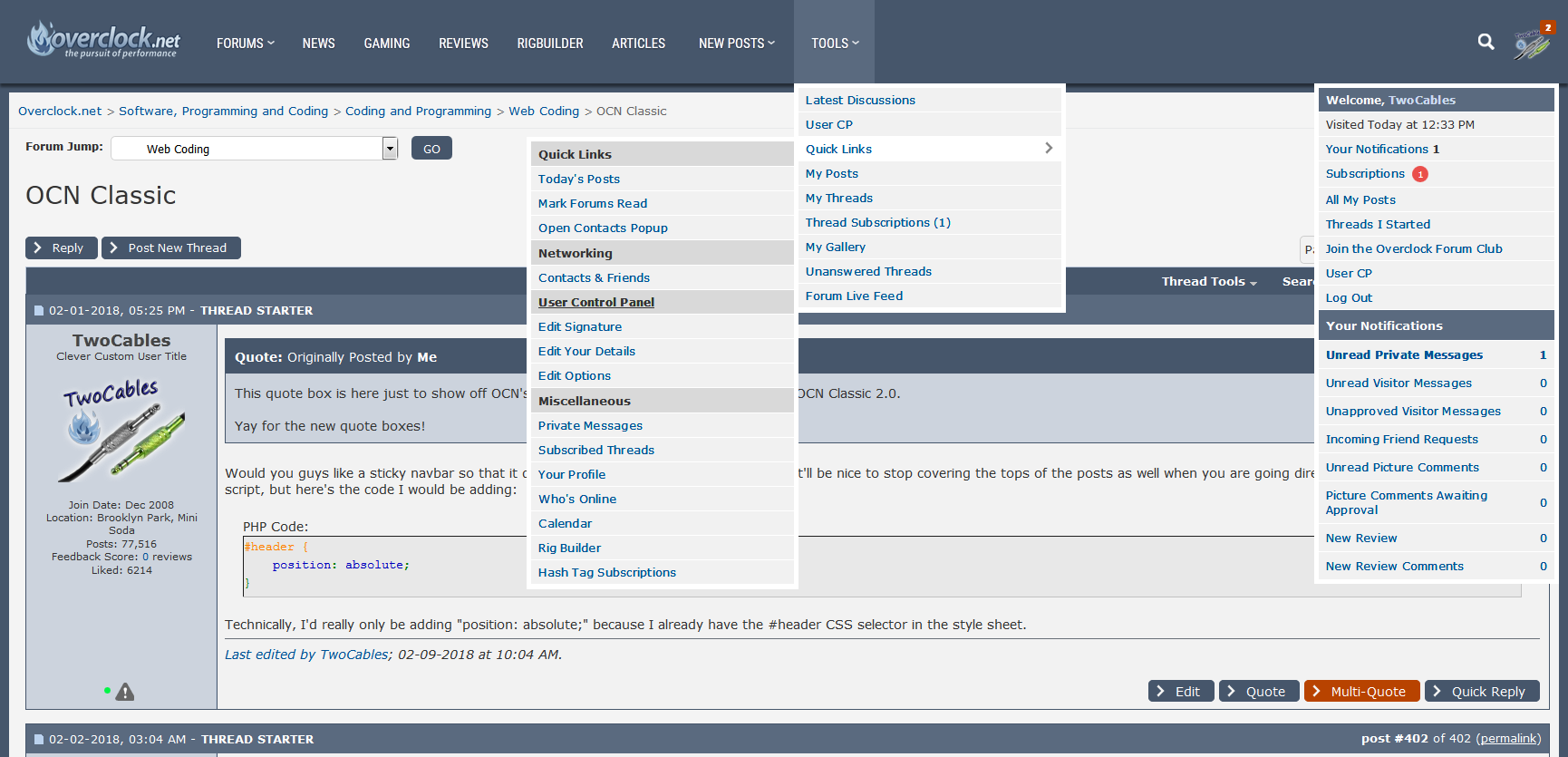Open the NEW POSTS dropdown menu

pos(737,43)
